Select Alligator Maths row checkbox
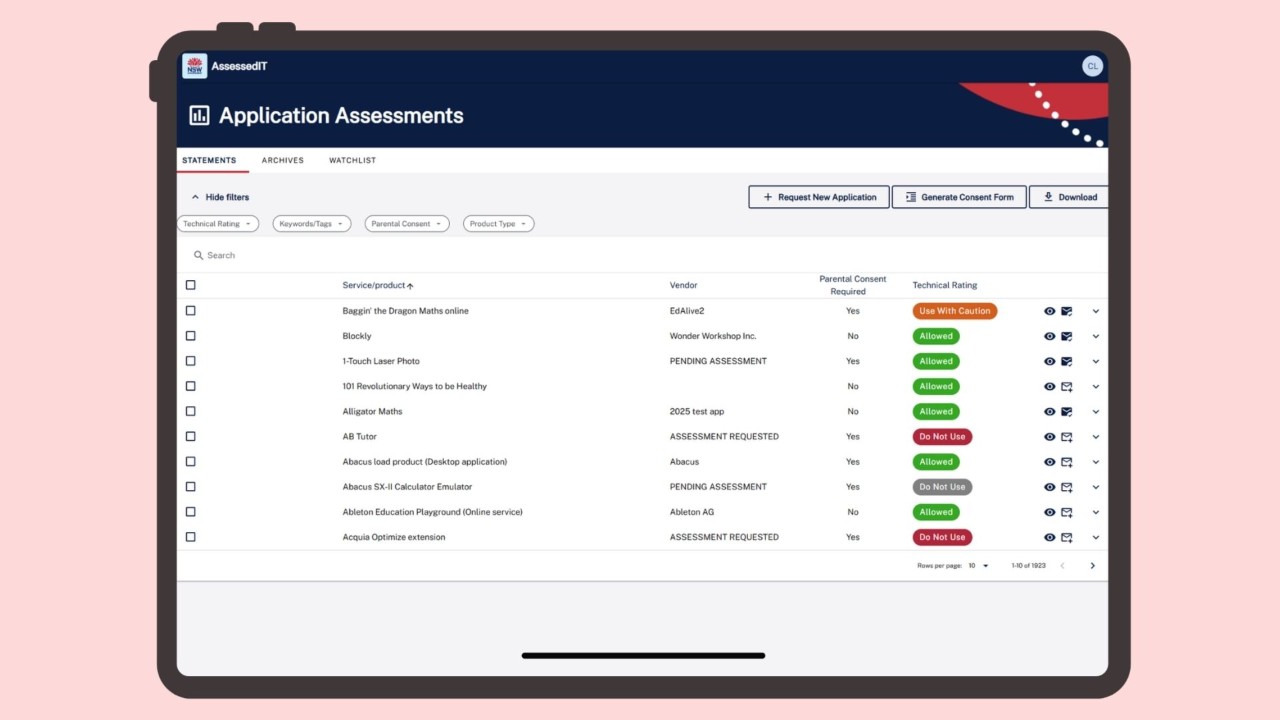This screenshot has height=720, width=1280. click(191, 411)
